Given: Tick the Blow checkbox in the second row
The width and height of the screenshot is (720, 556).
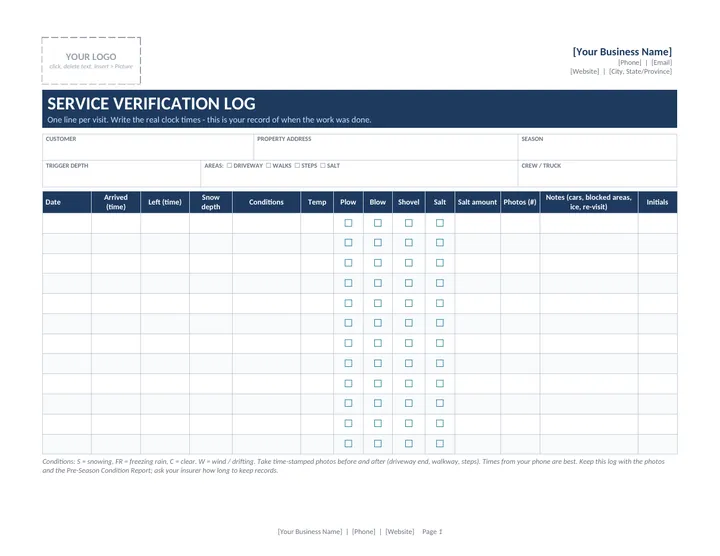Looking at the screenshot, I should click(377, 242).
